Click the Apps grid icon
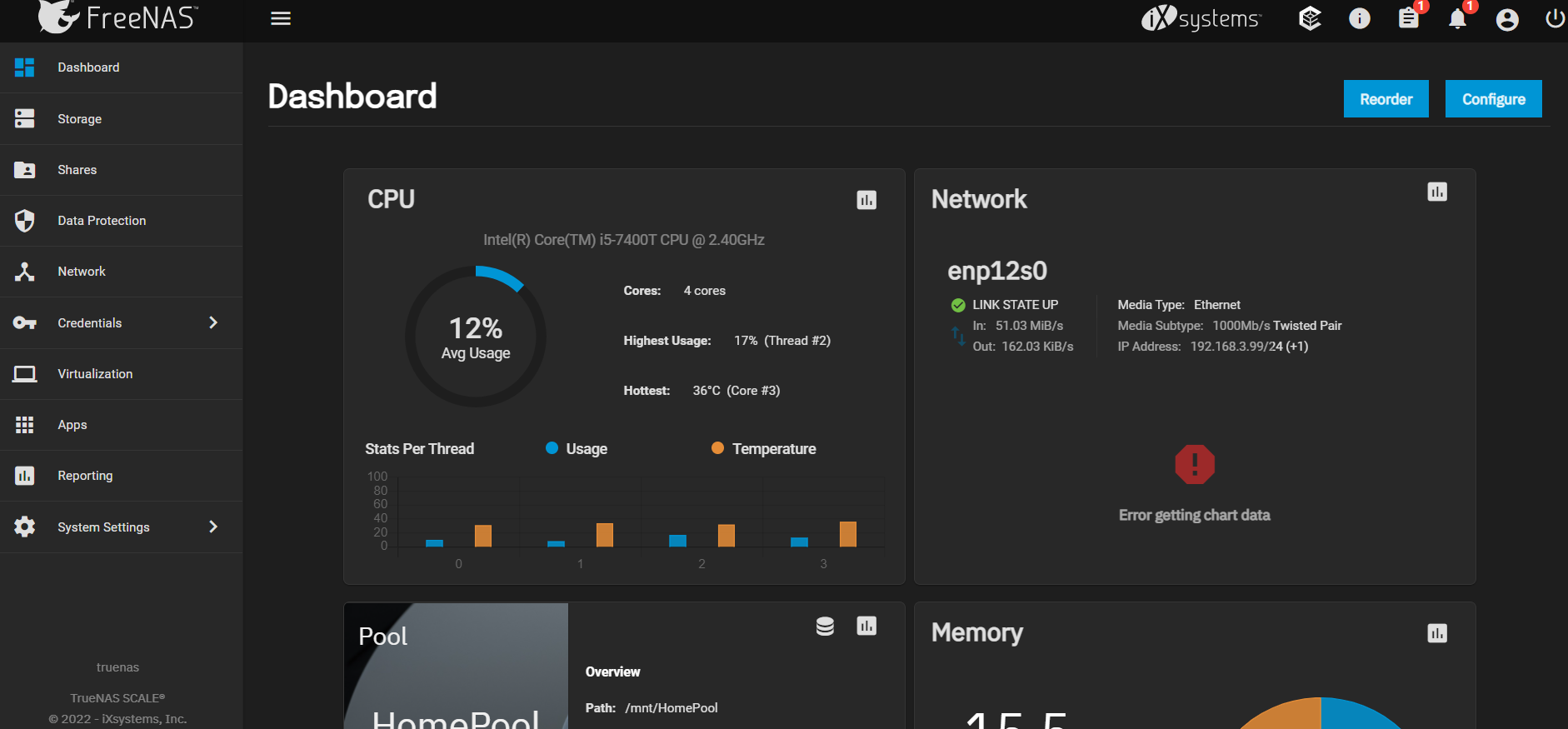This screenshot has height=729, width=1568. coord(25,425)
